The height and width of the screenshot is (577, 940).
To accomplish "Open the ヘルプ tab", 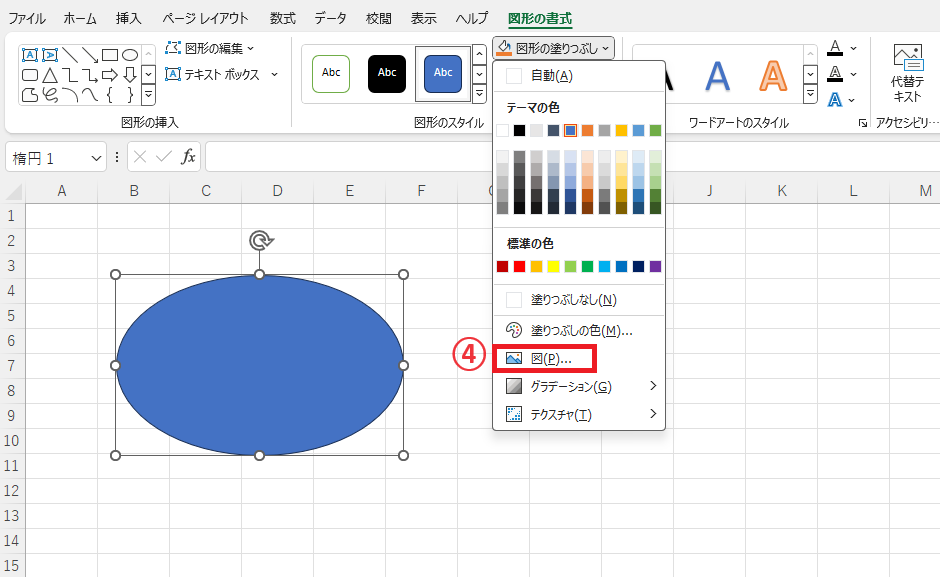I will [472, 19].
